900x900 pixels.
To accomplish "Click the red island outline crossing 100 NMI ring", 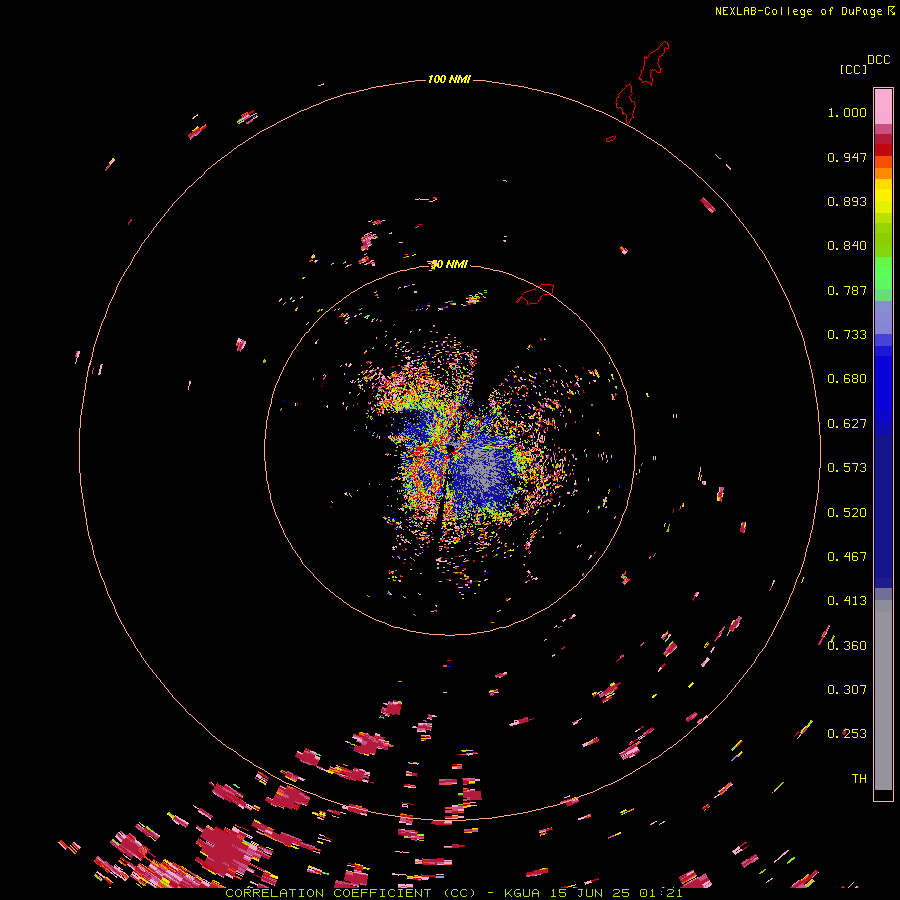I will coord(626,103).
